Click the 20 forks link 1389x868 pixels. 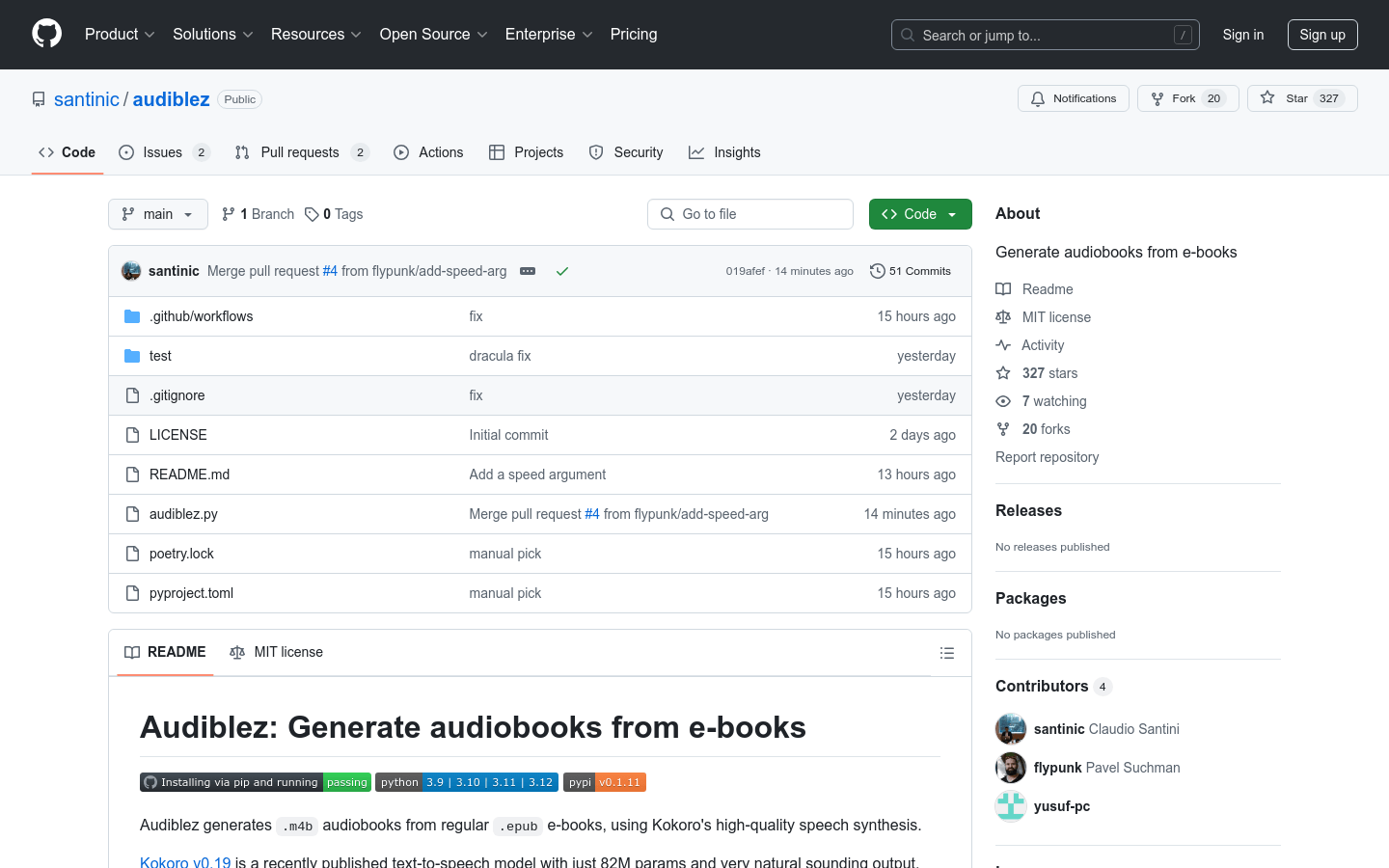click(x=1046, y=429)
